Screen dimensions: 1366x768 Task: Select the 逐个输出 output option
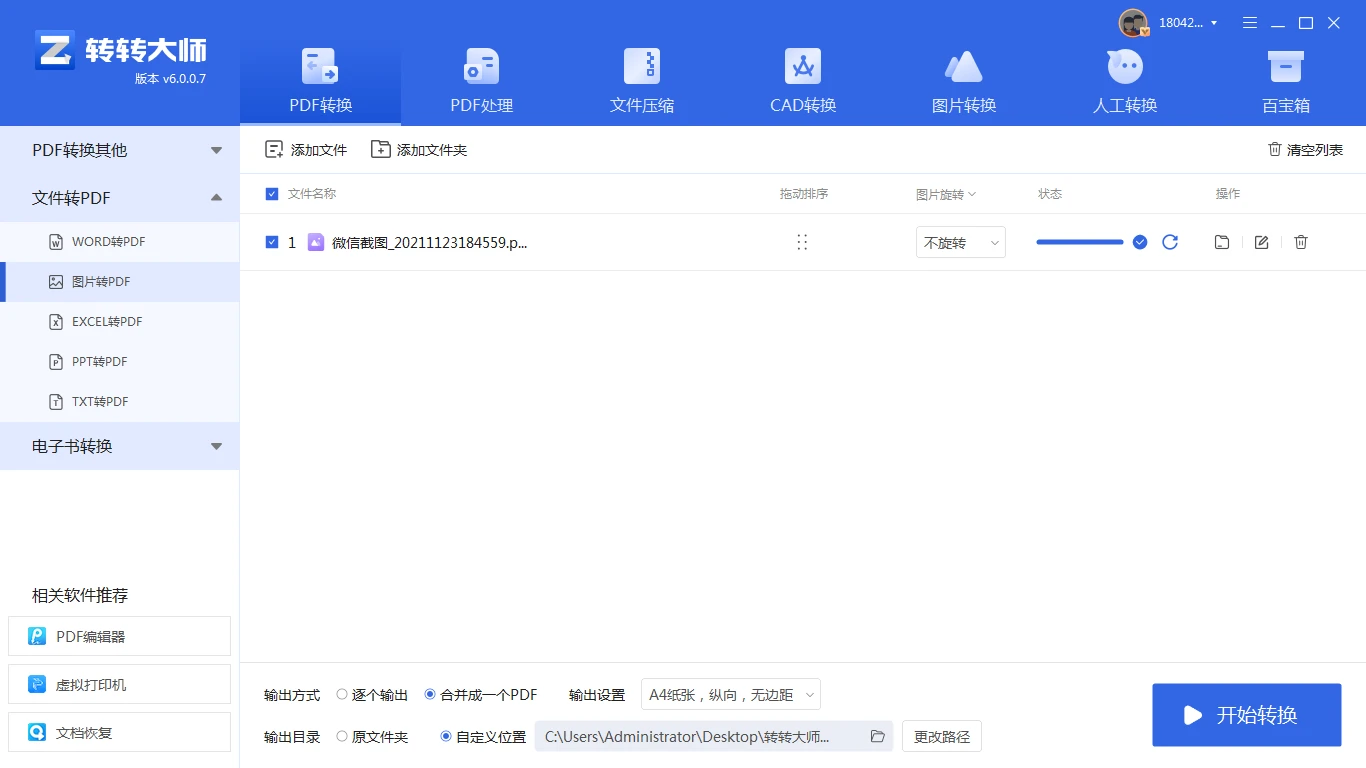click(342, 694)
